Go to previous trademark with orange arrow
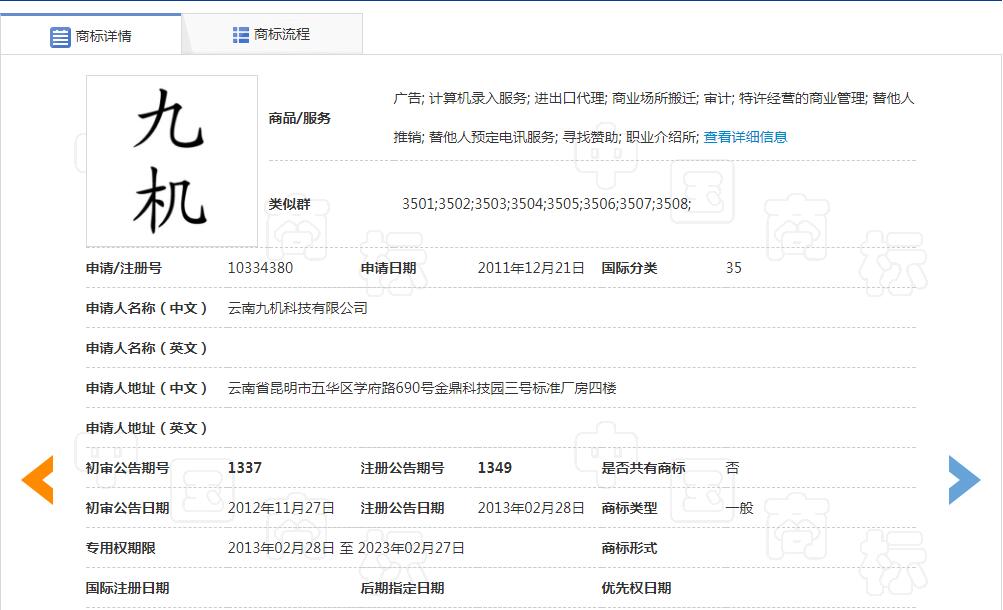 (37, 480)
